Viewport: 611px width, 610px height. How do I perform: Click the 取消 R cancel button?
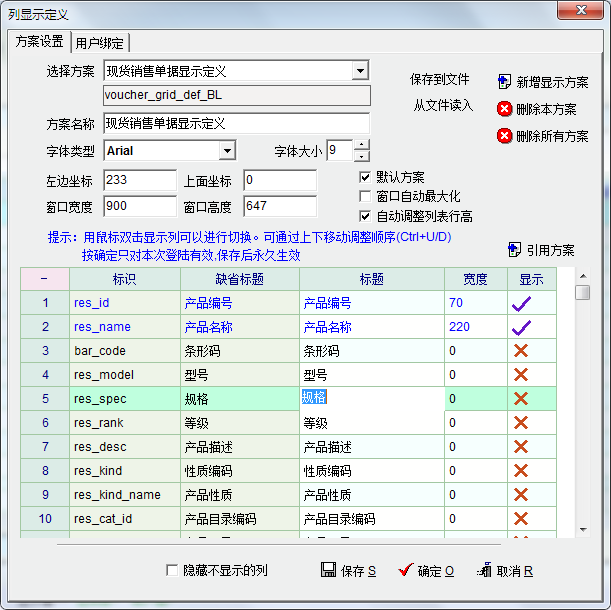[486, 570]
